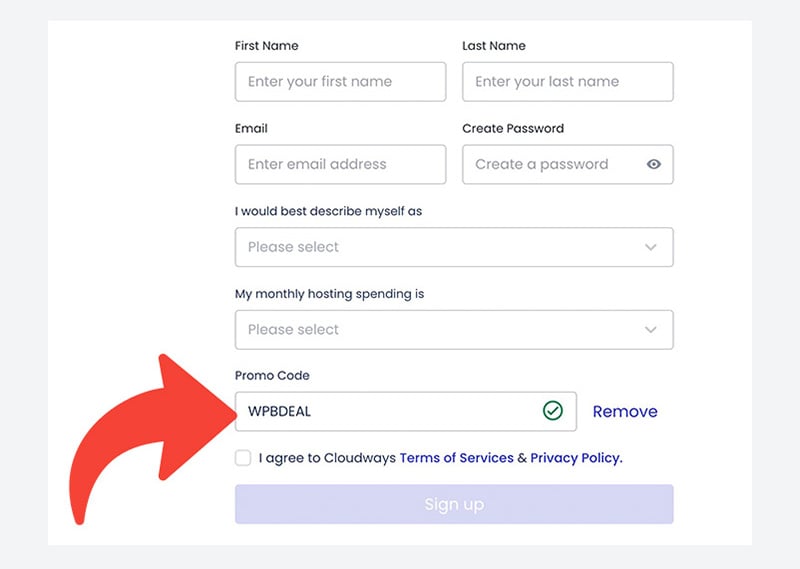This screenshot has height=569, width=800.
Task: Click the Promo Code label
Action: (x=272, y=376)
